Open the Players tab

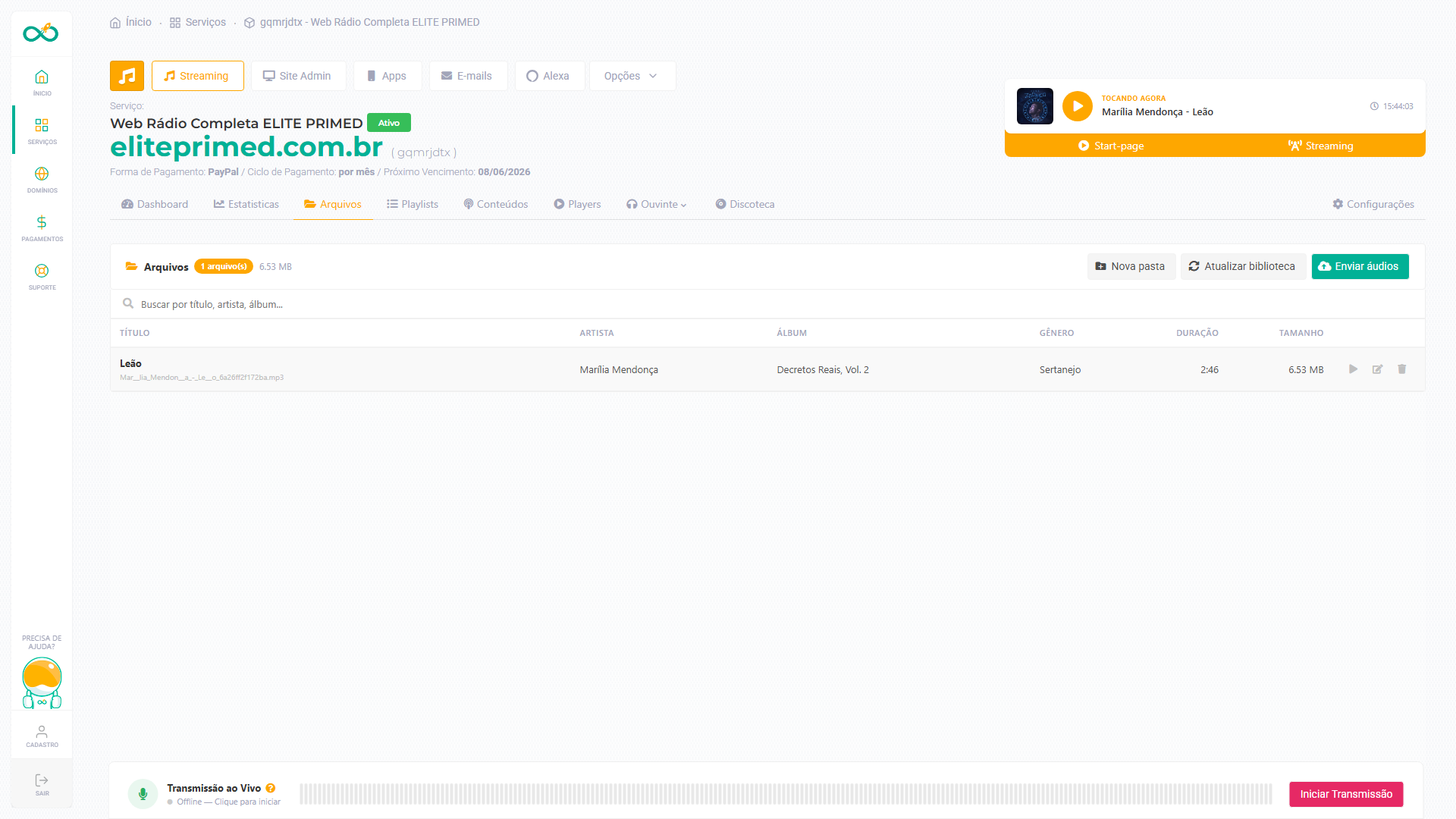(x=577, y=204)
